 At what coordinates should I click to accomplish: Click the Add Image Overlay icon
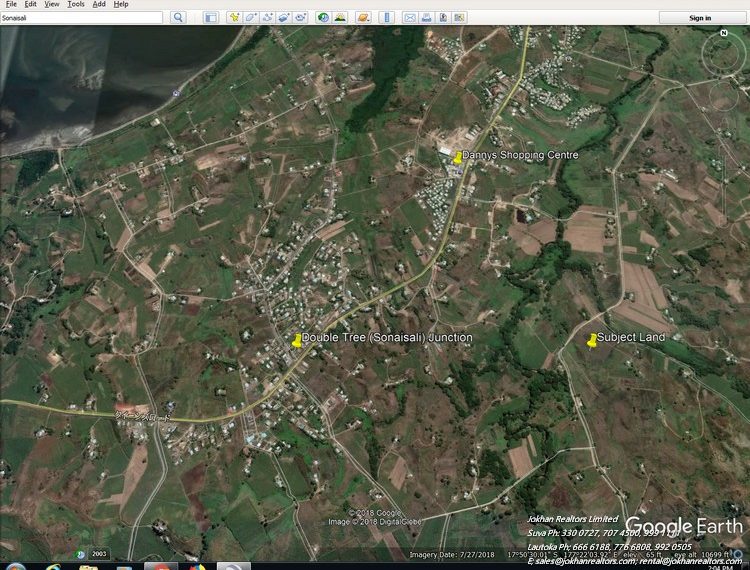point(284,18)
